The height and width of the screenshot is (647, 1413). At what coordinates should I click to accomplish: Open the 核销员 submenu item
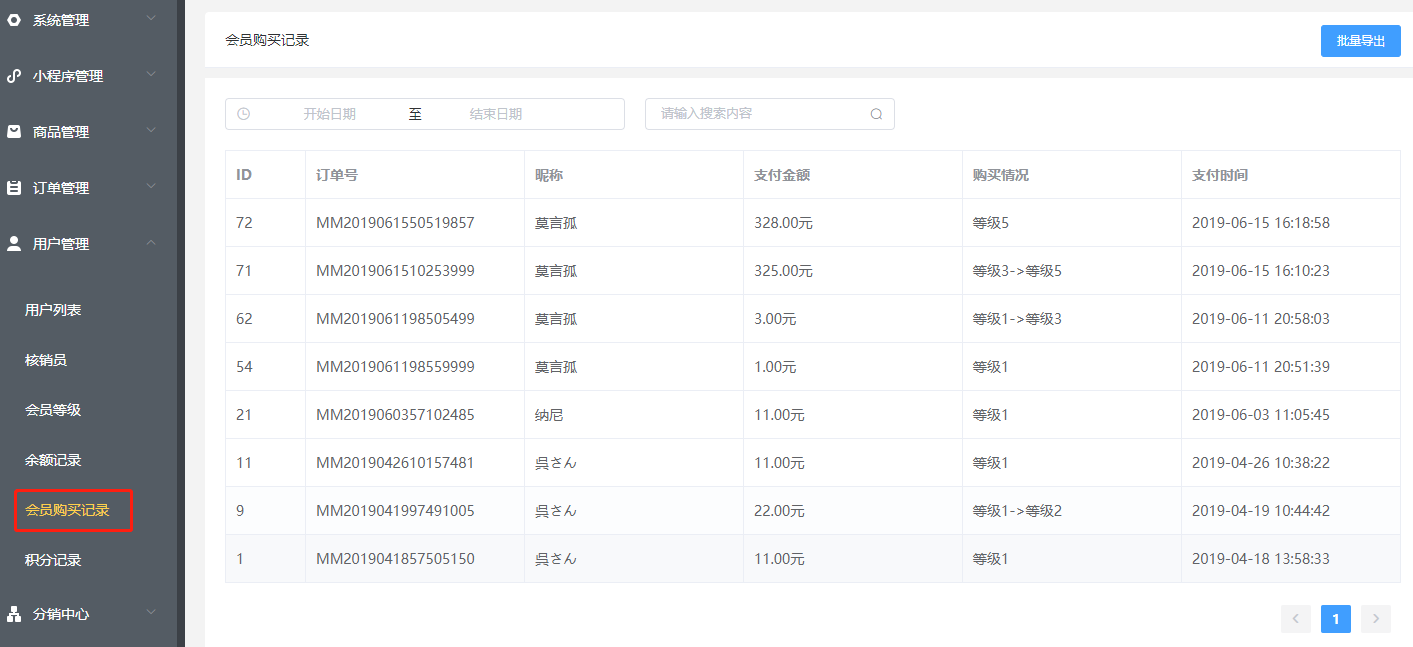46,360
